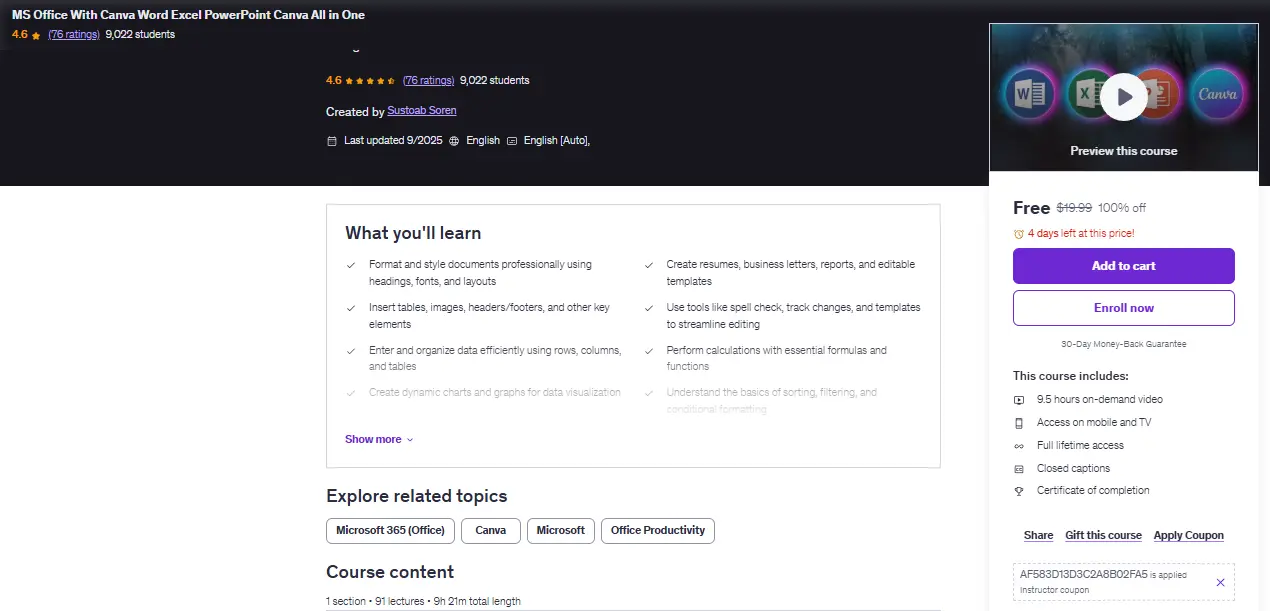Open (76 ratings) link in sticky top bar
The height and width of the screenshot is (611, 1270).
[74, 34]
